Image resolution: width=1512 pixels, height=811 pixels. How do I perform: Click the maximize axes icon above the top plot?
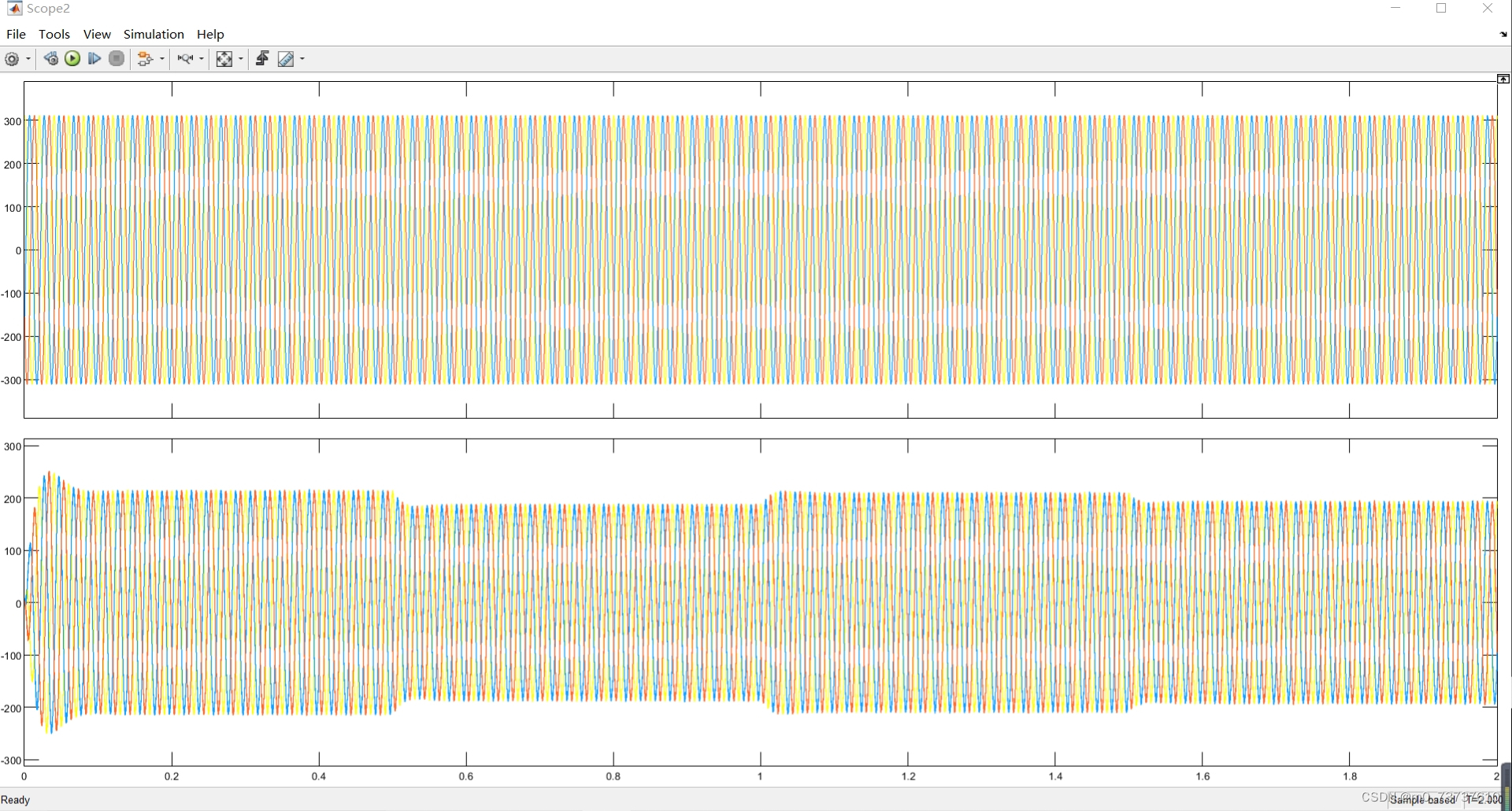1503,79
